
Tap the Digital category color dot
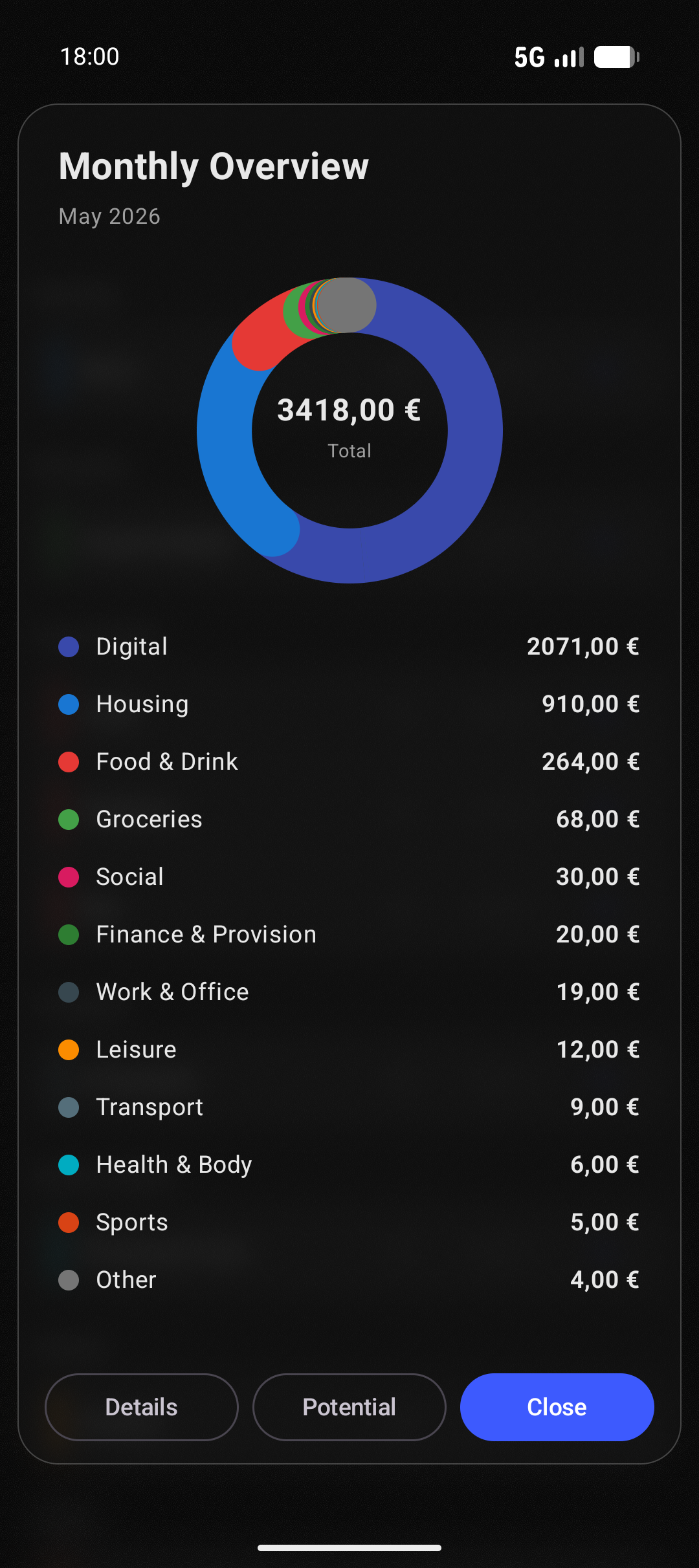69,647
